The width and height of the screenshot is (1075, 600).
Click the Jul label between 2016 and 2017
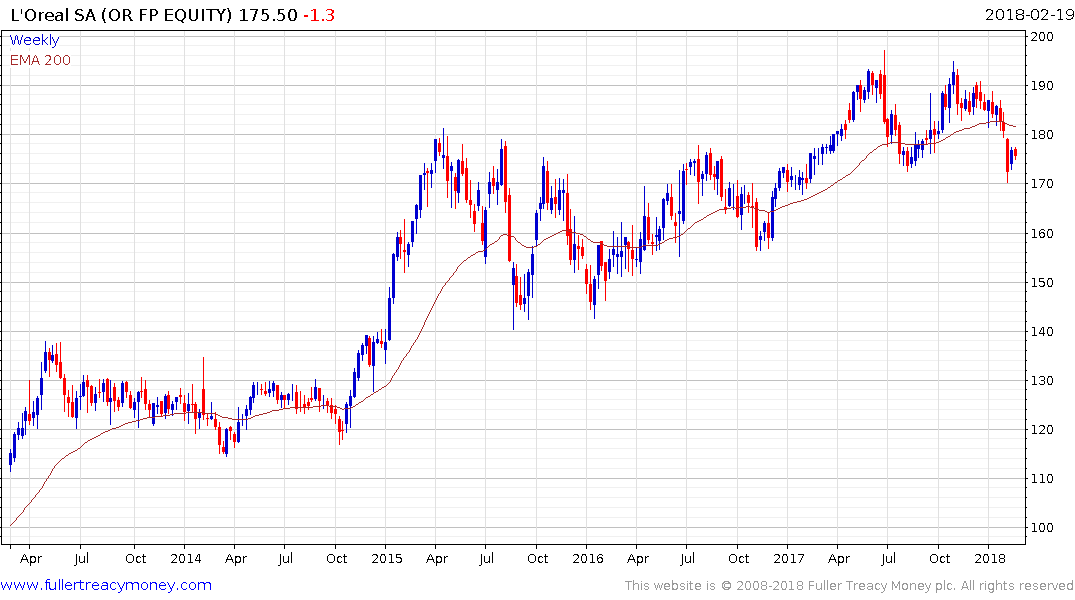pos(687,558)
